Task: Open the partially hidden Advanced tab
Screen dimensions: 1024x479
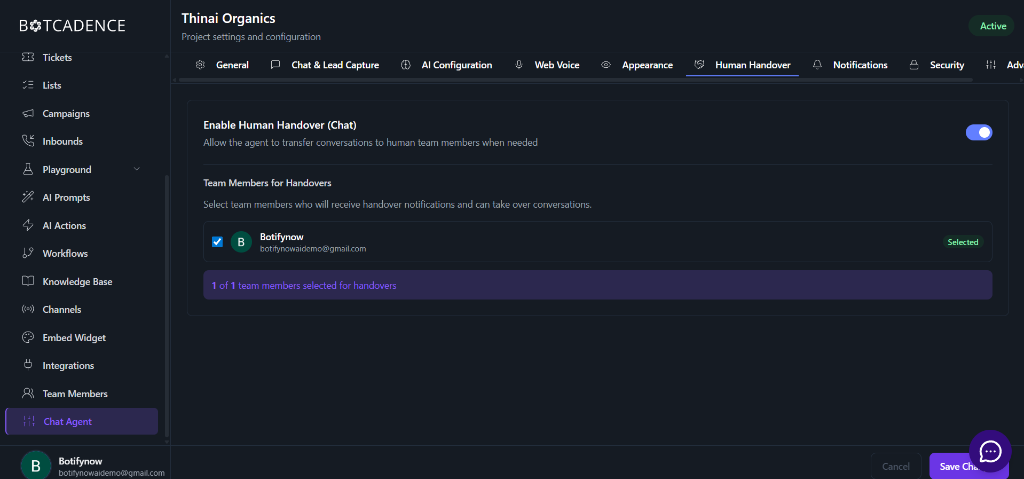Action: click(1004, 65)
